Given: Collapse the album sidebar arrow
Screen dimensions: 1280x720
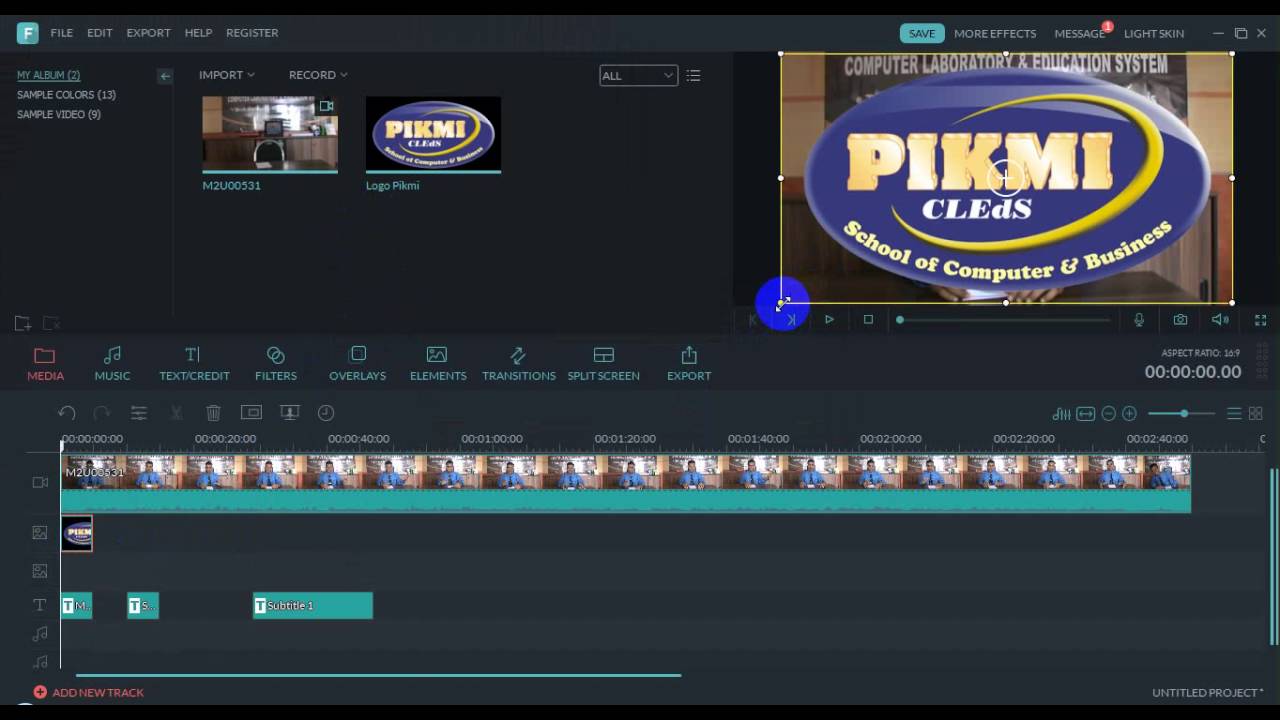Looking at the screenshot, I should (x=165, y=76).
